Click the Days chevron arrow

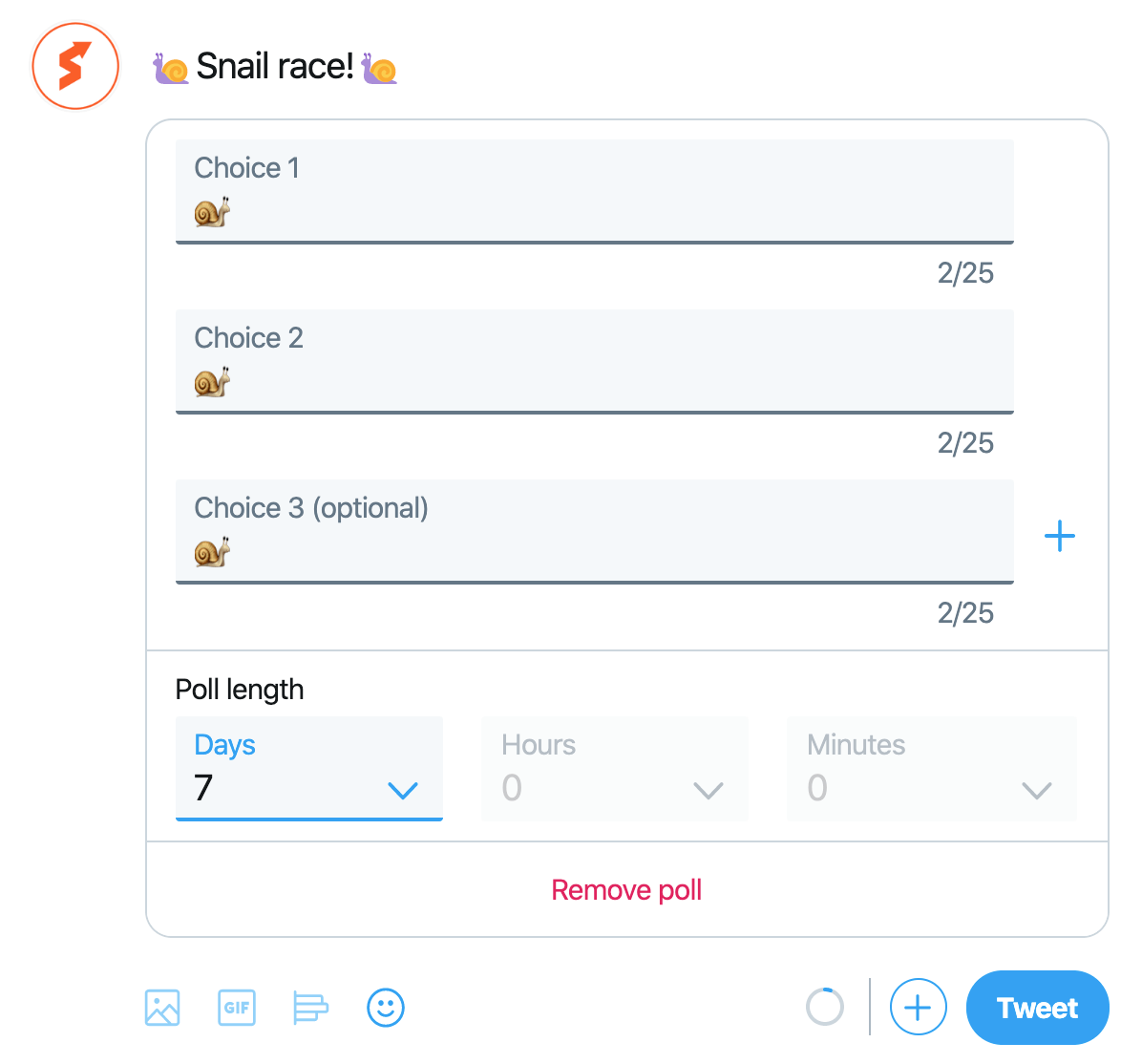[403, 790]
